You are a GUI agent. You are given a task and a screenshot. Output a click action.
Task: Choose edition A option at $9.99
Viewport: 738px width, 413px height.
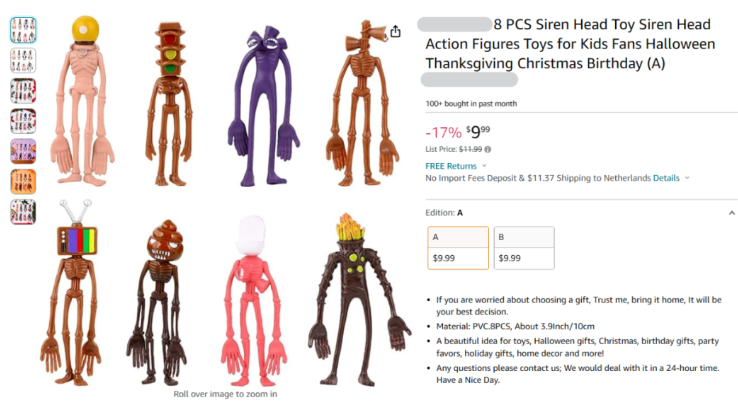click(x=458, y=248)
